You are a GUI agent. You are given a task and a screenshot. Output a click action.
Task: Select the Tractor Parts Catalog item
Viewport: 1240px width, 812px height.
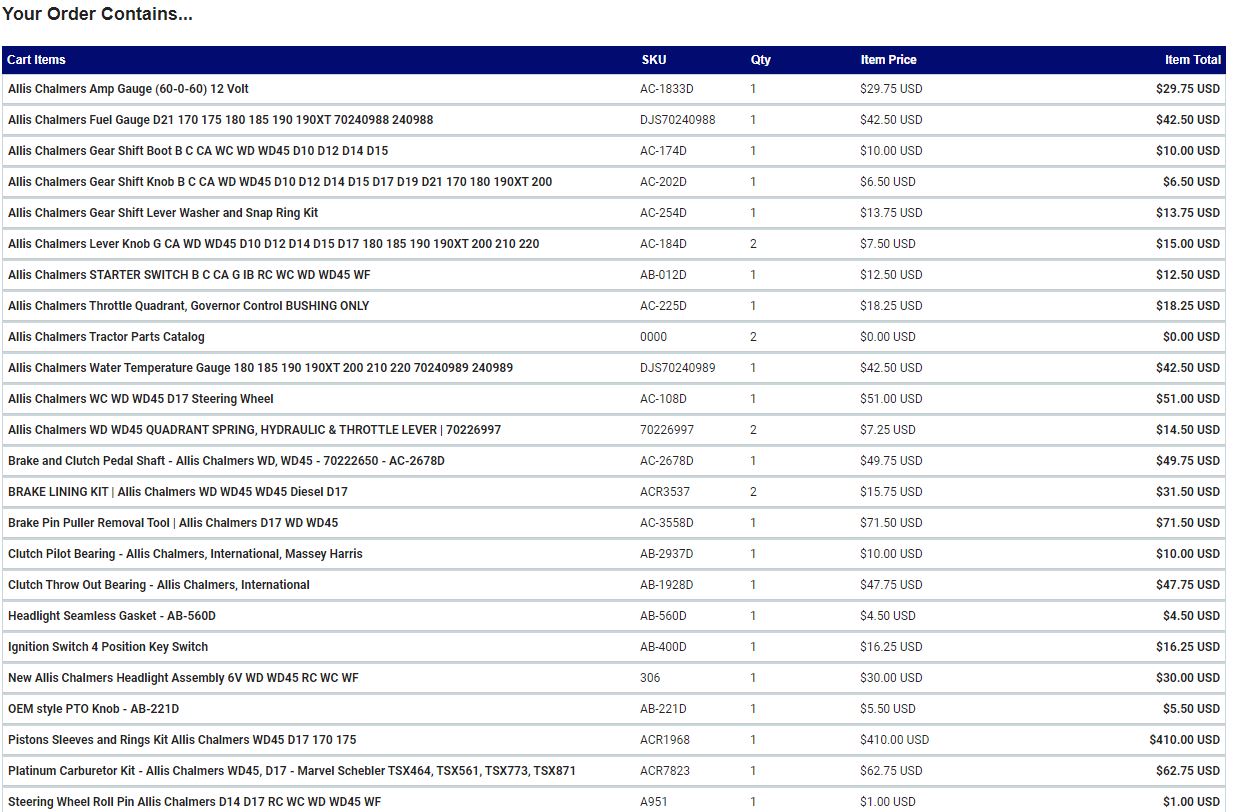pyautogui.click(x=106, y=337)
